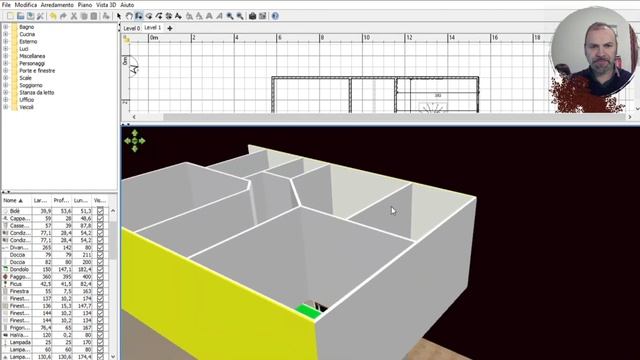Toggle visibility checkbox for Divan row
The image size is (640, 360).
(x=100, y=247)
